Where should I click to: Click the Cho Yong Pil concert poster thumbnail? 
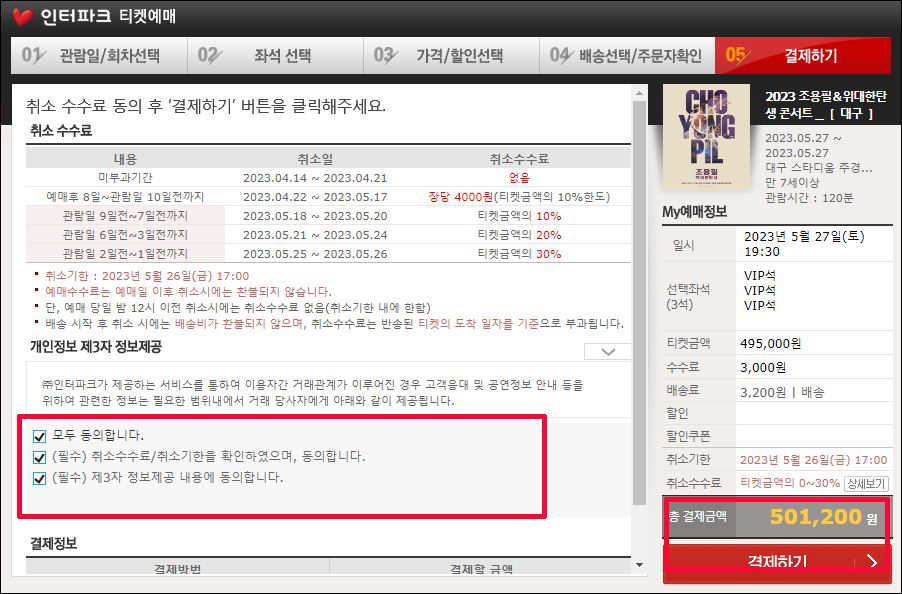point(706,137)
